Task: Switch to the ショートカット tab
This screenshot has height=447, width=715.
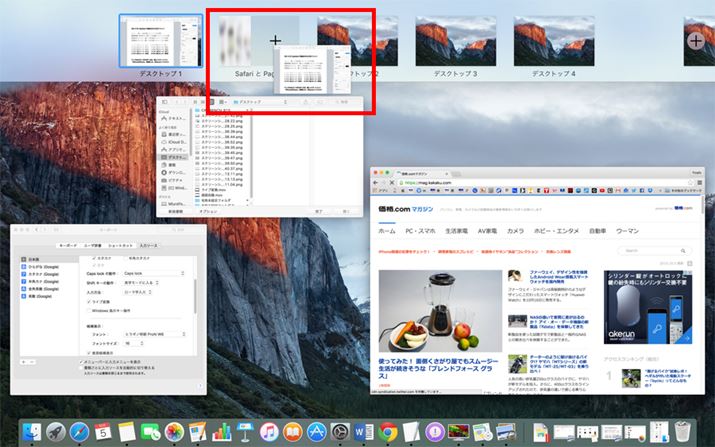Action: 121,244
